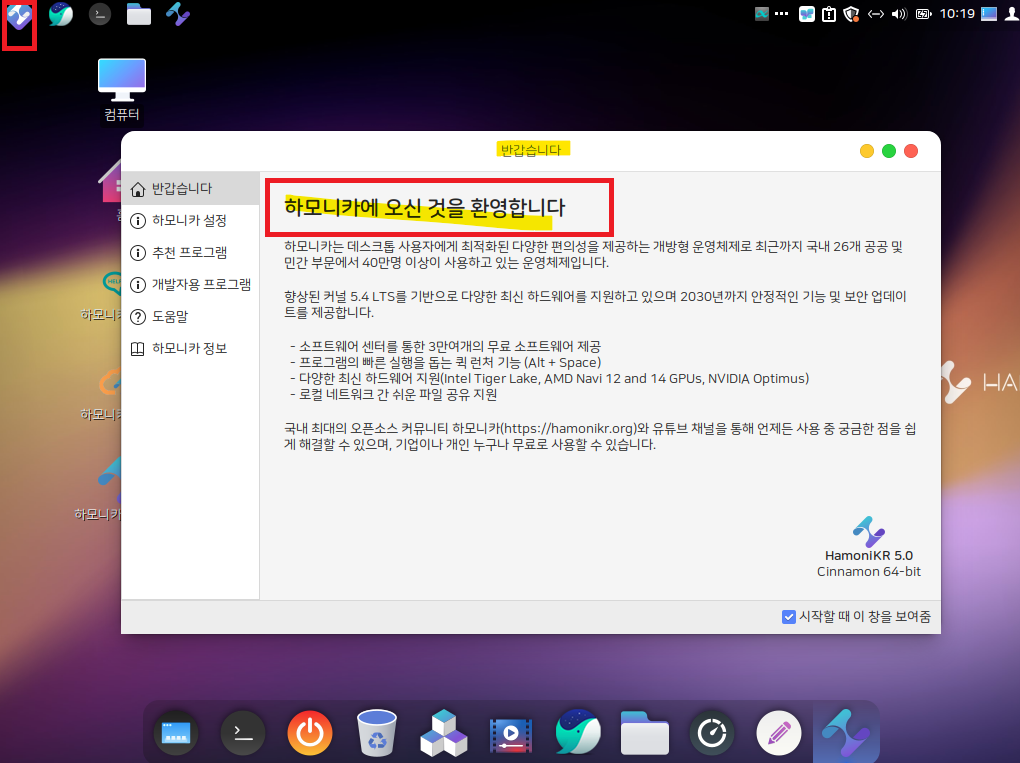Open the system monitor gauge icon
This screenshot has width=1020, height=763.
point(712,733)
